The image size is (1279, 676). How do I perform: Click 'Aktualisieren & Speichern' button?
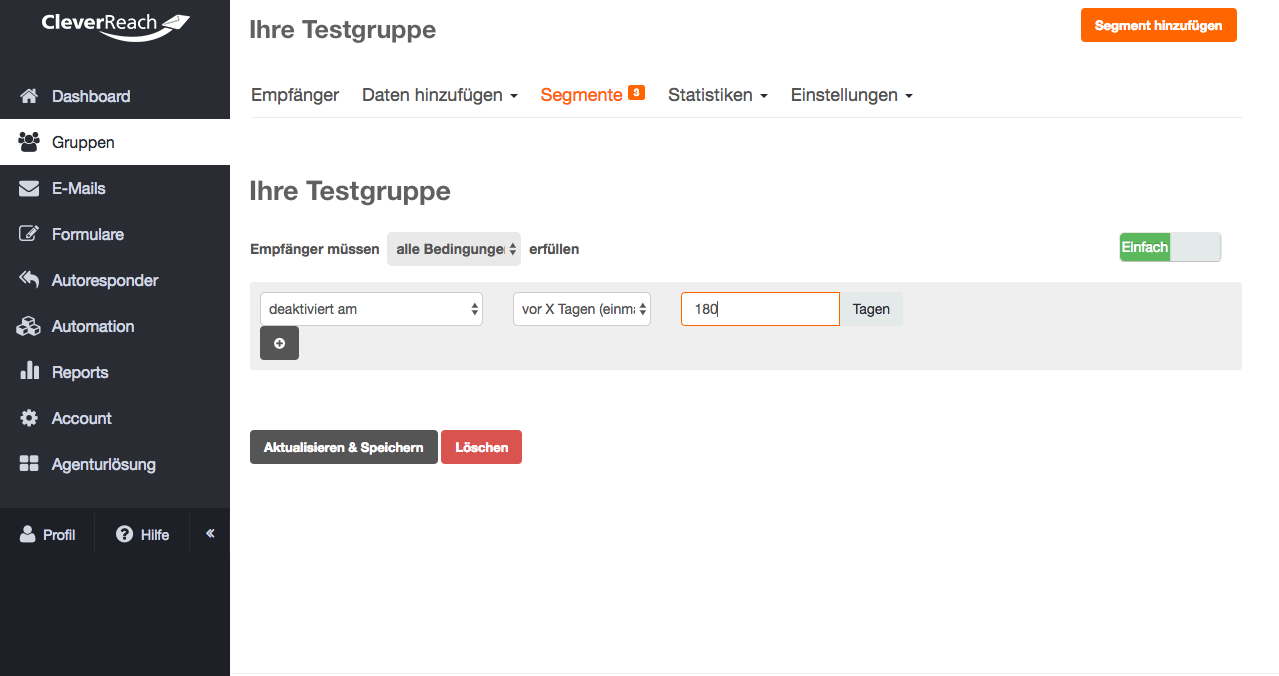[x=344, y=447]
